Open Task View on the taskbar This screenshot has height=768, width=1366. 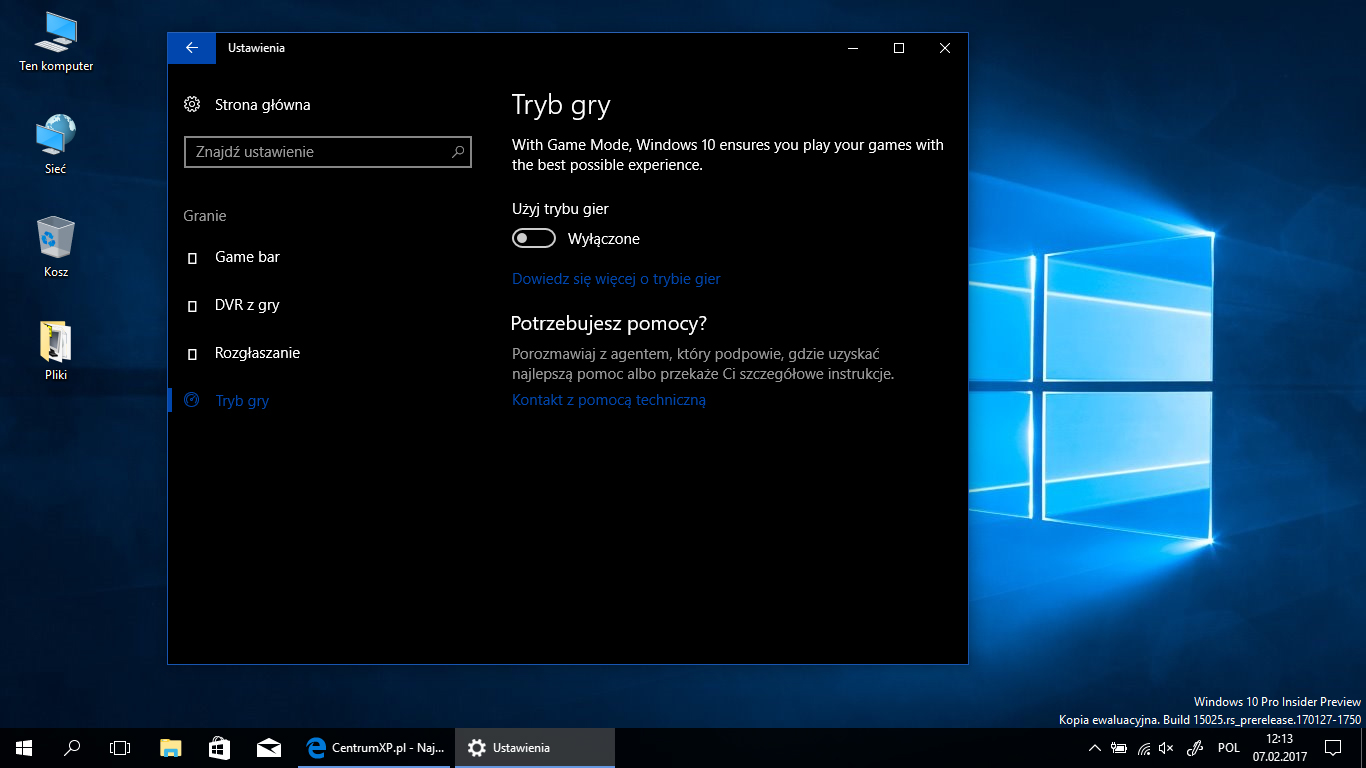click(120, 748)
